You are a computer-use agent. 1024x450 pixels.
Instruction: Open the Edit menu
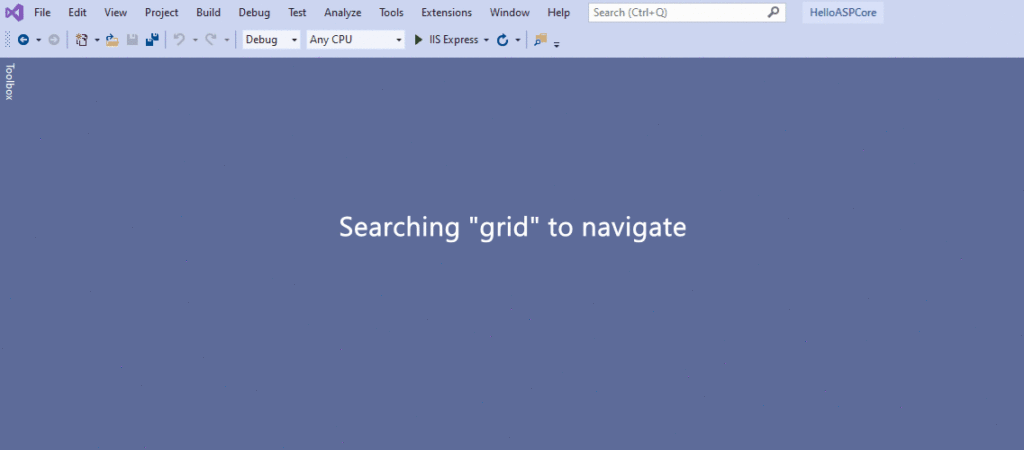[77, 12]
